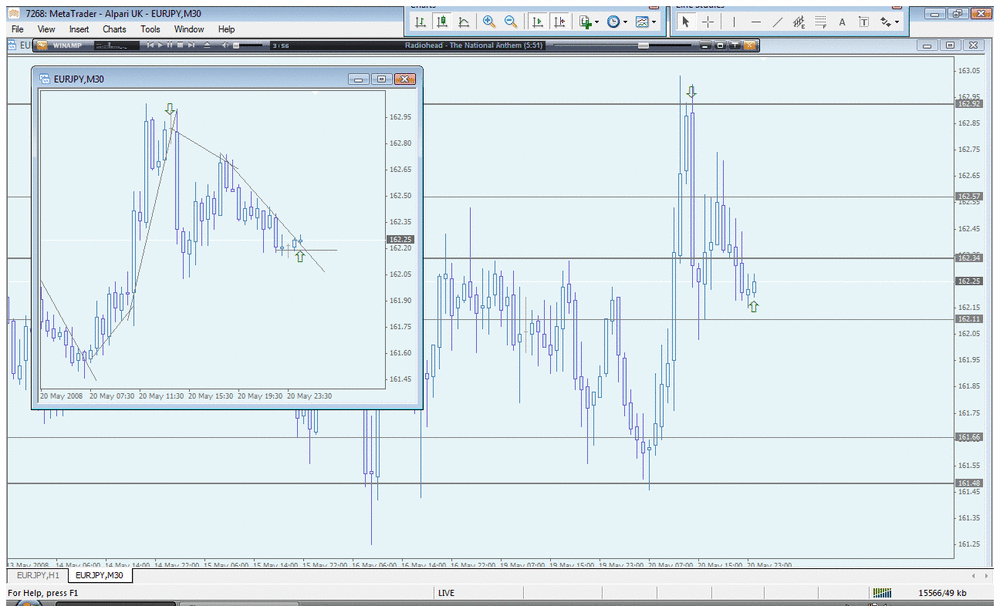The height and width of the screenshot is (606, 1000).
Task: Open the arrows objects dropdown
Action: 897,22
